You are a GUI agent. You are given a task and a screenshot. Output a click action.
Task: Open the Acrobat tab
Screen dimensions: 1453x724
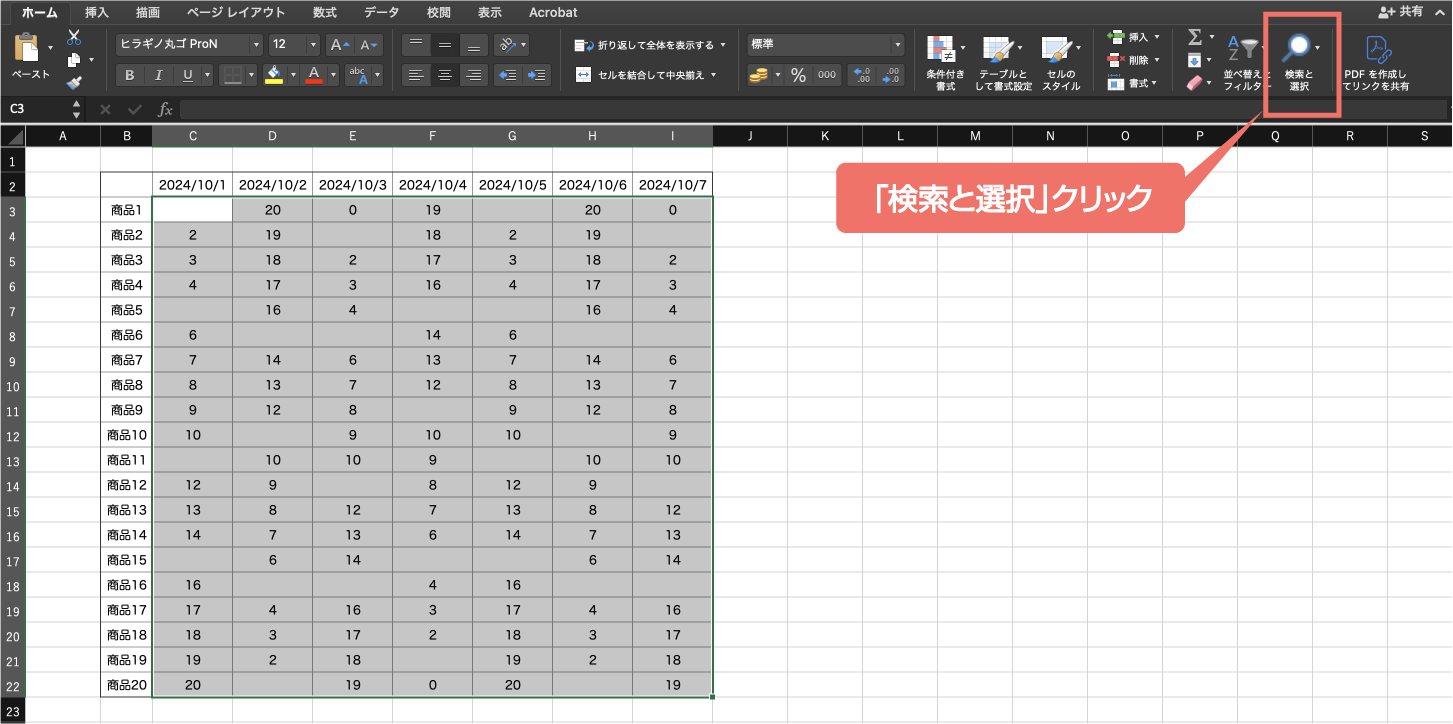553,12
